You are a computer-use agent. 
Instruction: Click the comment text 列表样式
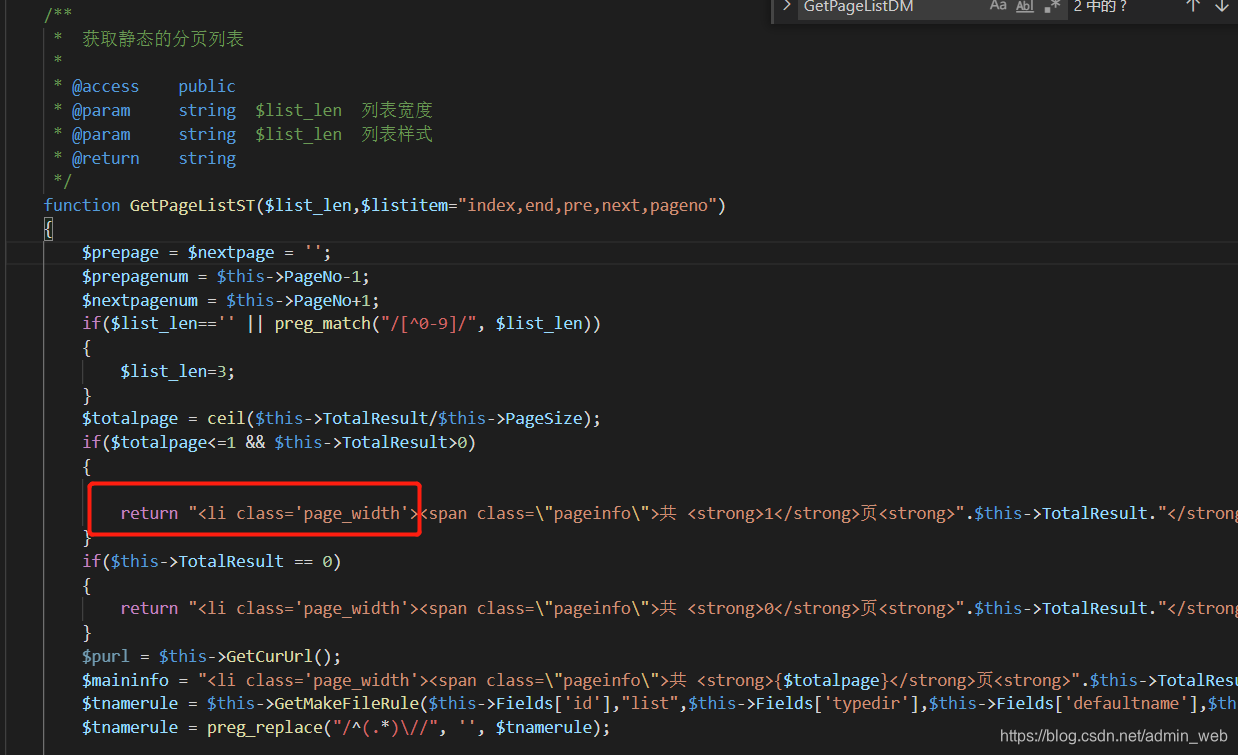pyautogui.click(x=397, y=134)
